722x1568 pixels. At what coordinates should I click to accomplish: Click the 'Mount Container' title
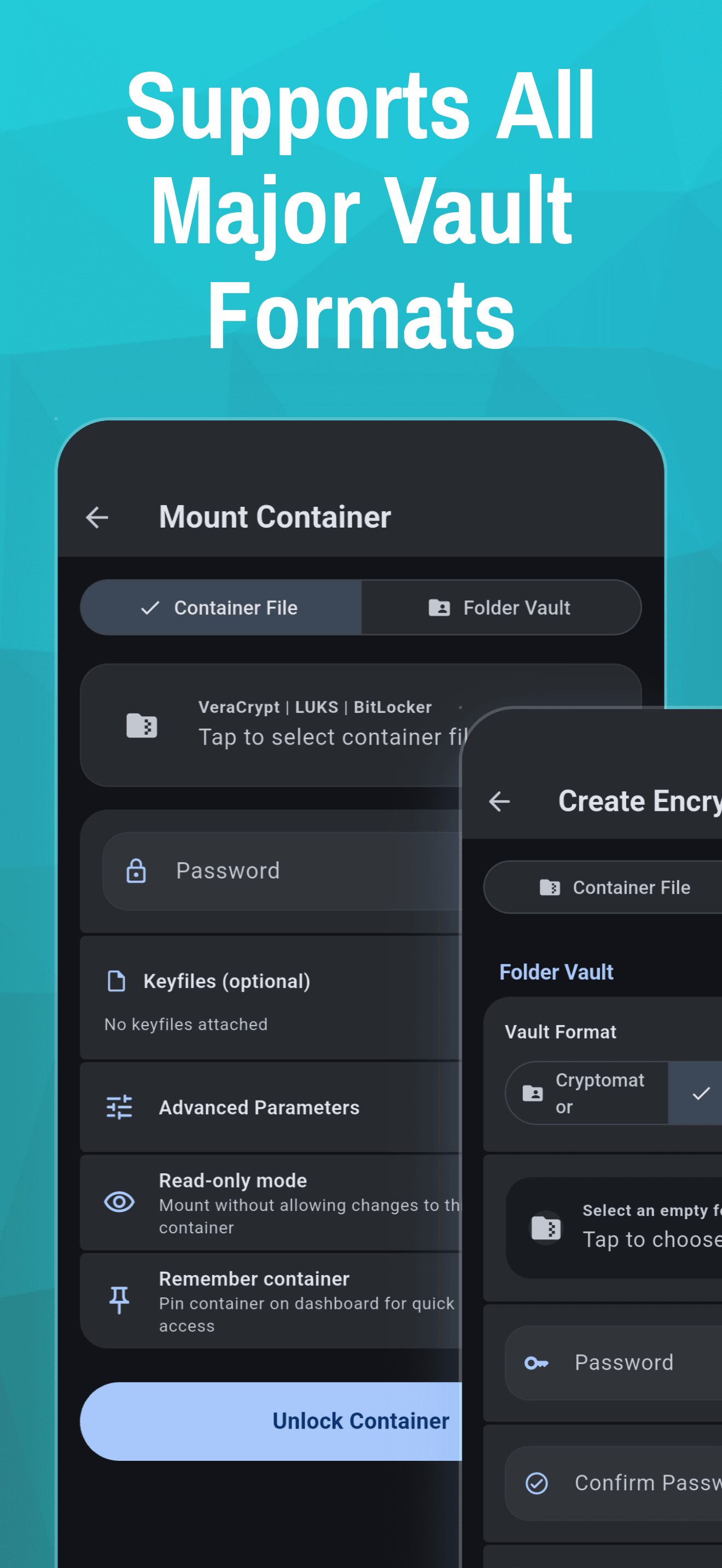coord(275,517)
